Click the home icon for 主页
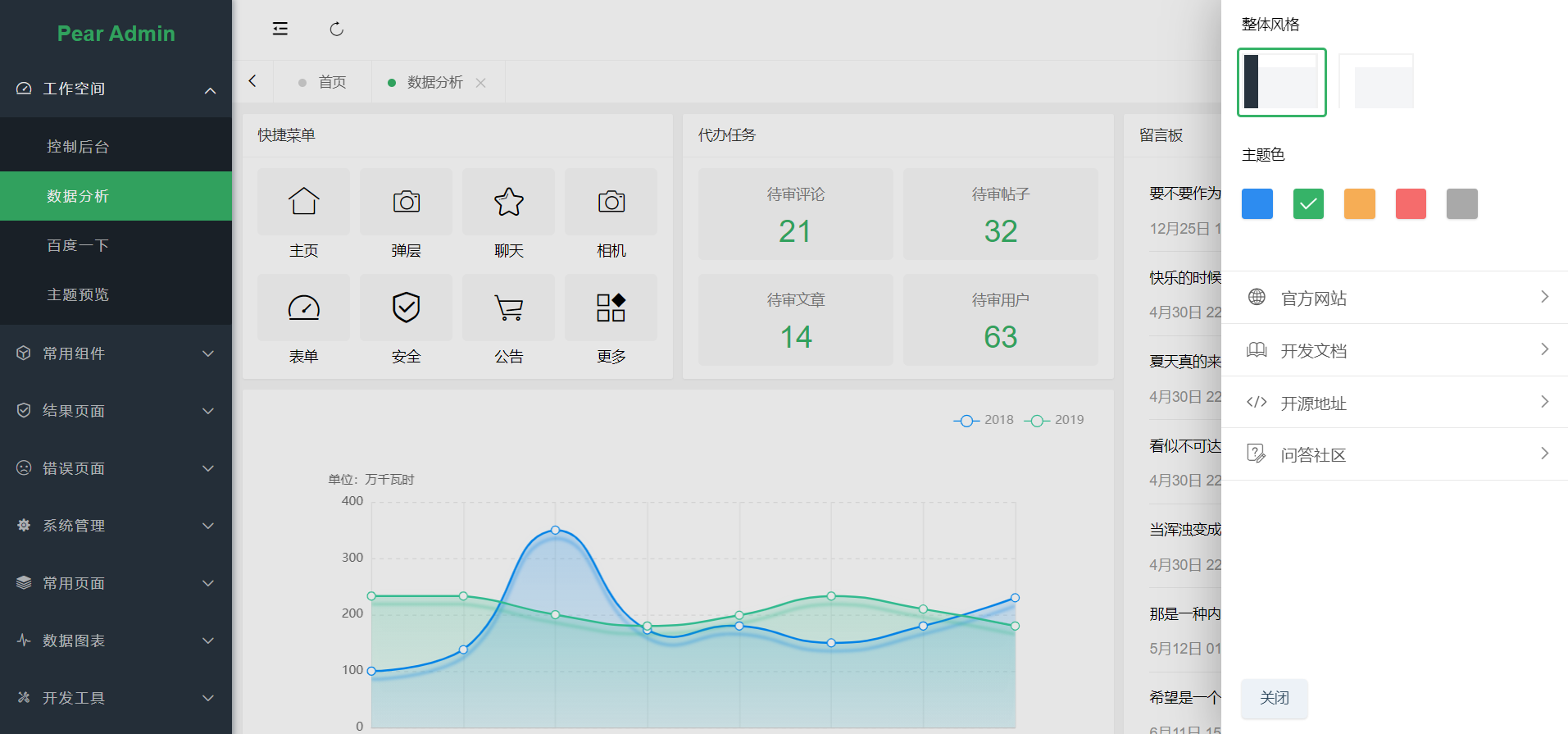 303,202
